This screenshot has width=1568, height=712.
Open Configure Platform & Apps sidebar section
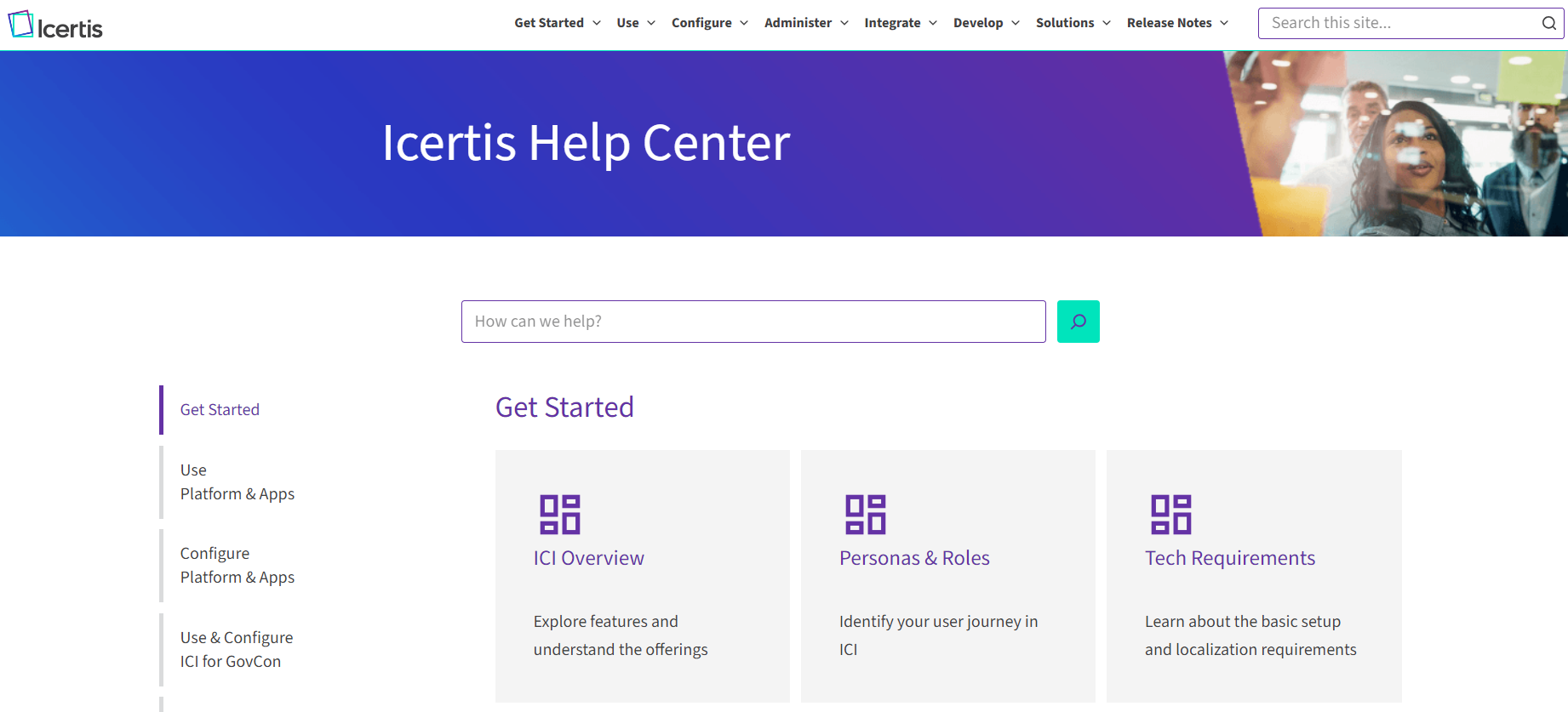(237, 566)
